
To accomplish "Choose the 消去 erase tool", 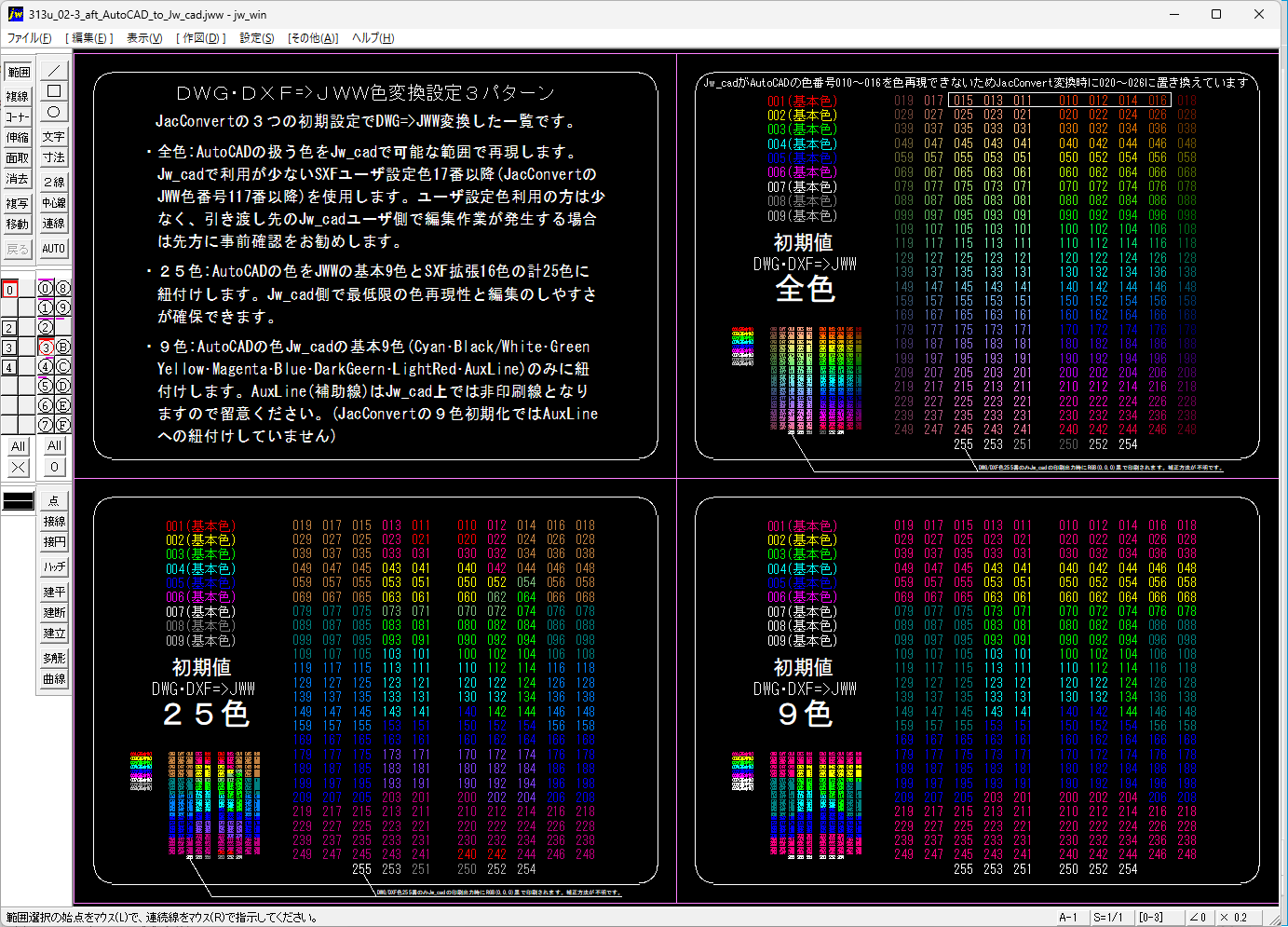I will point(18,179).
